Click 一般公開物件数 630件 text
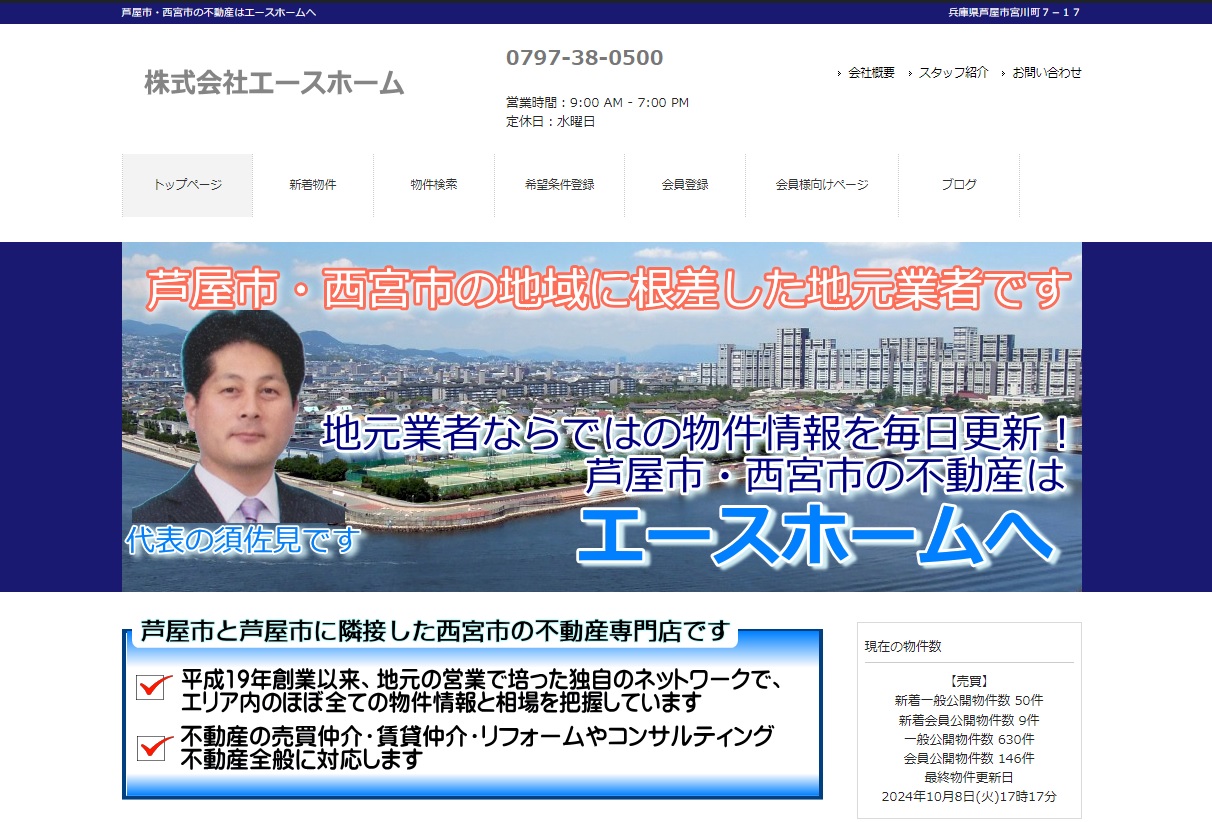Image resolution: width=1212 pixels, height=822 pixels. [969, 739]
